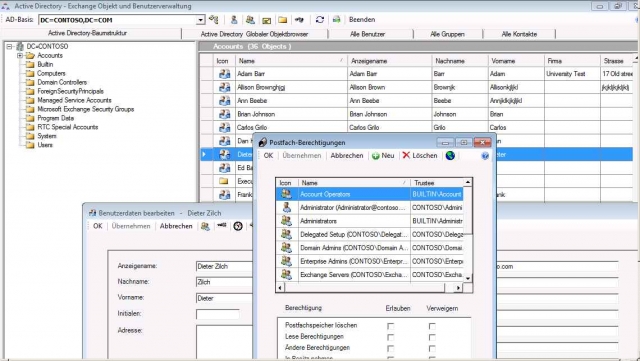Click the key/search icon in main toolbar

(300, 19)
